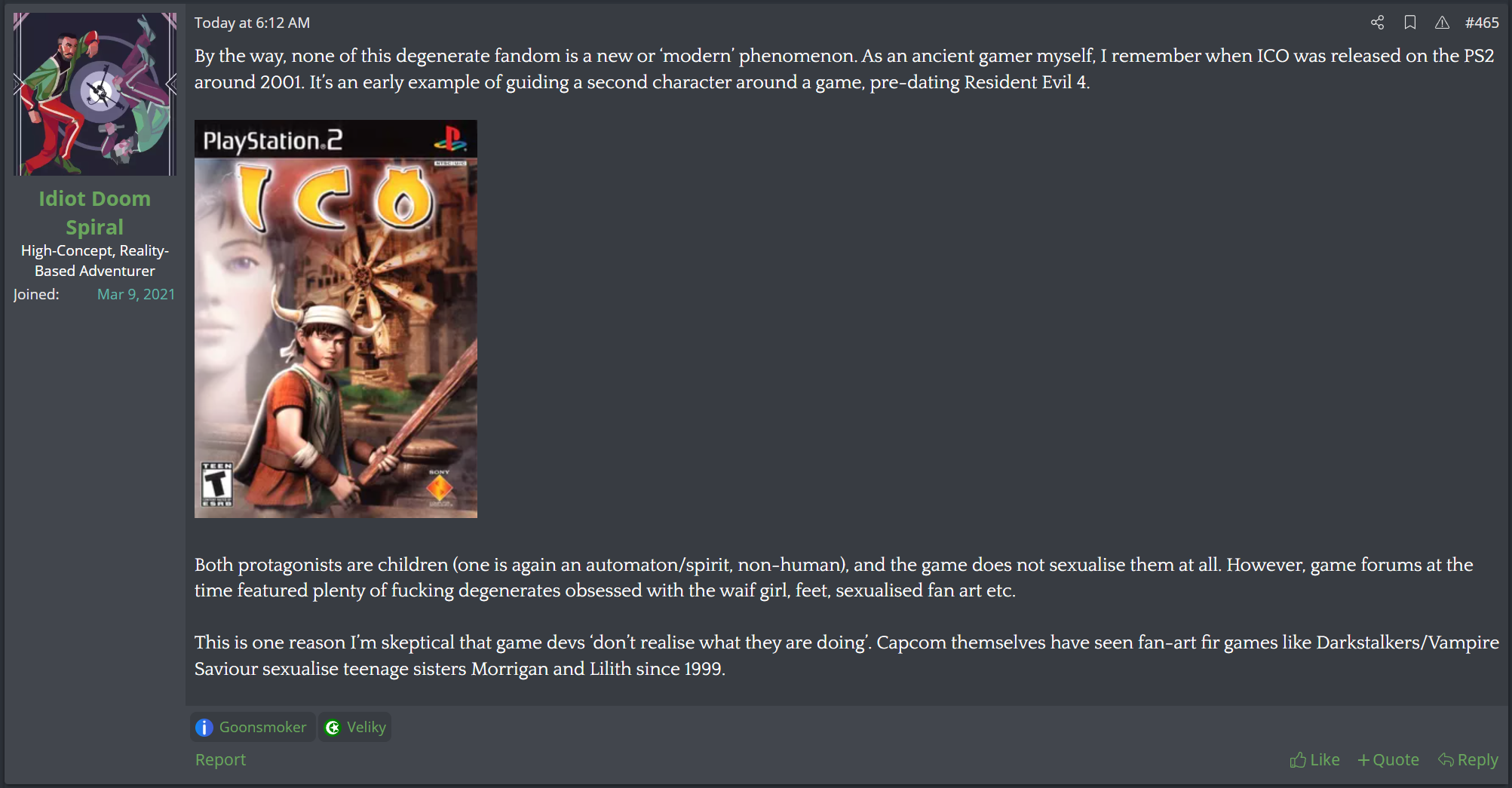
Task: Click the Today at 6:12 AM timestamp
Action: (x=252, y=23)
